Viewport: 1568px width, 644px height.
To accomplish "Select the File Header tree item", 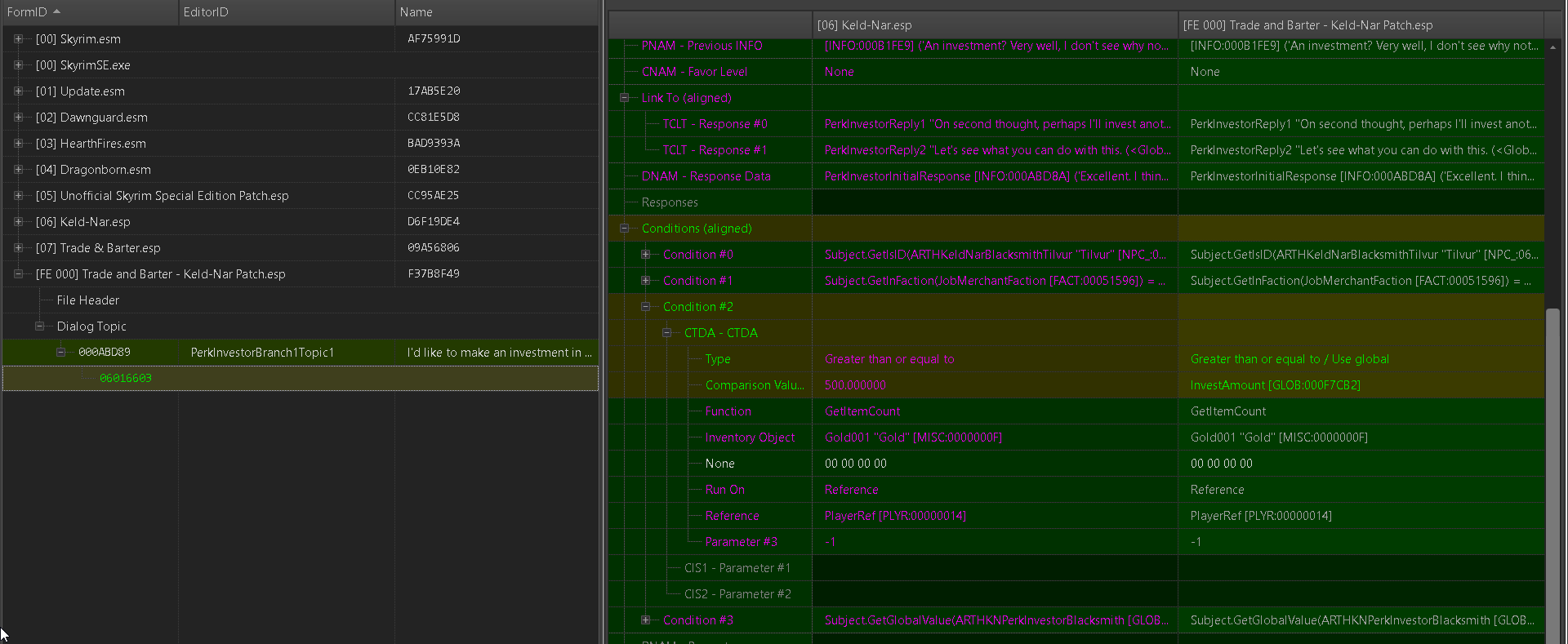I will click(x=88, y=300).
